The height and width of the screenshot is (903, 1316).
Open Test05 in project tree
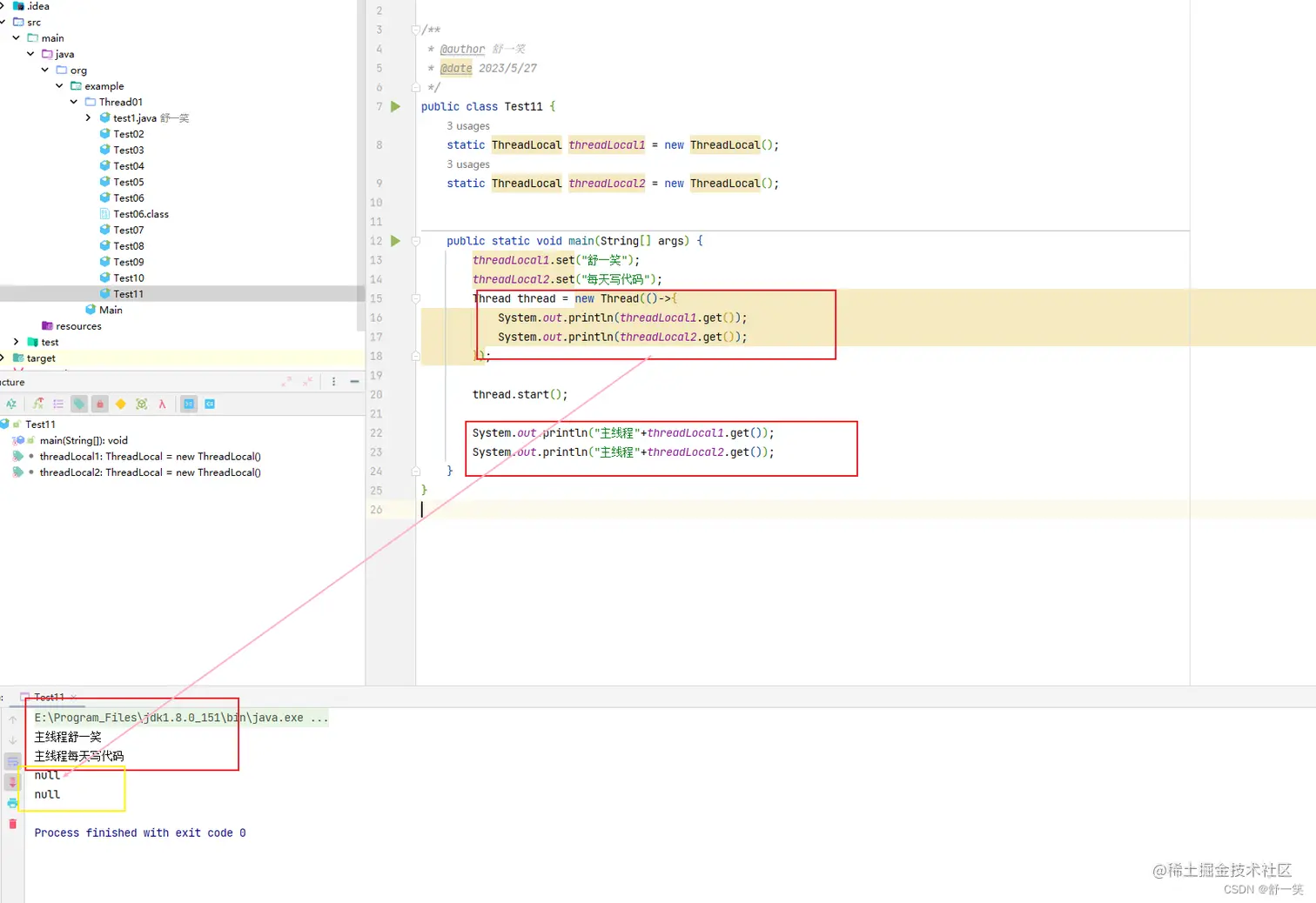coord(128,182)
